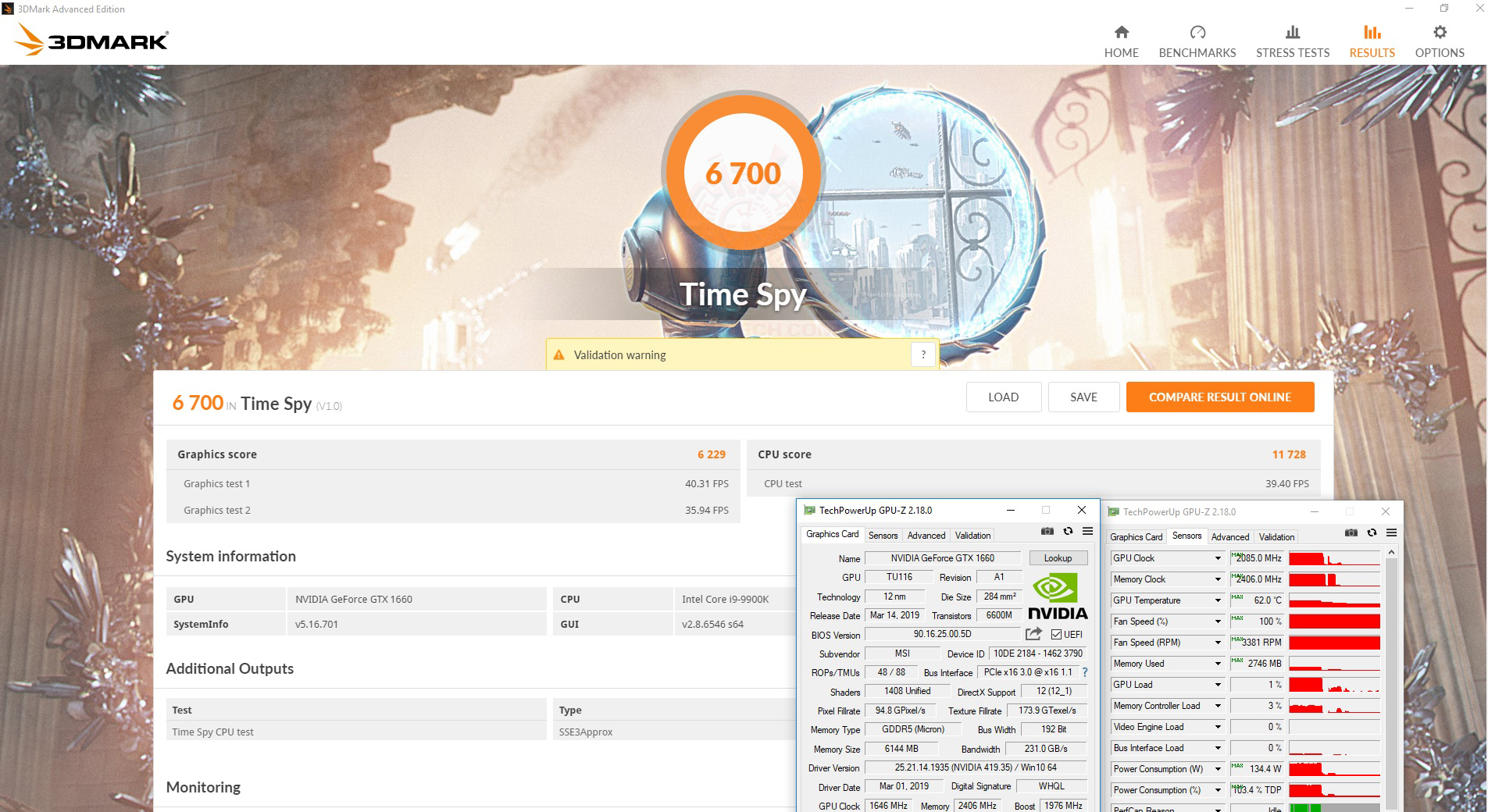Click GPU-Z Sensors window title icon
Viewport: 1488px width, 812px height.
point(1113,512)
